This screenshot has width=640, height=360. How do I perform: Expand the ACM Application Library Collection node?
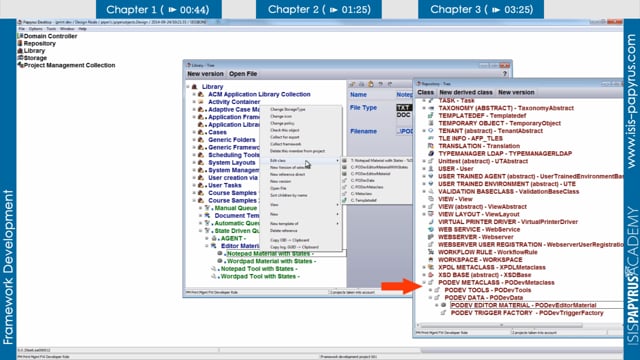pyautogui.click(x=194, y=94)
